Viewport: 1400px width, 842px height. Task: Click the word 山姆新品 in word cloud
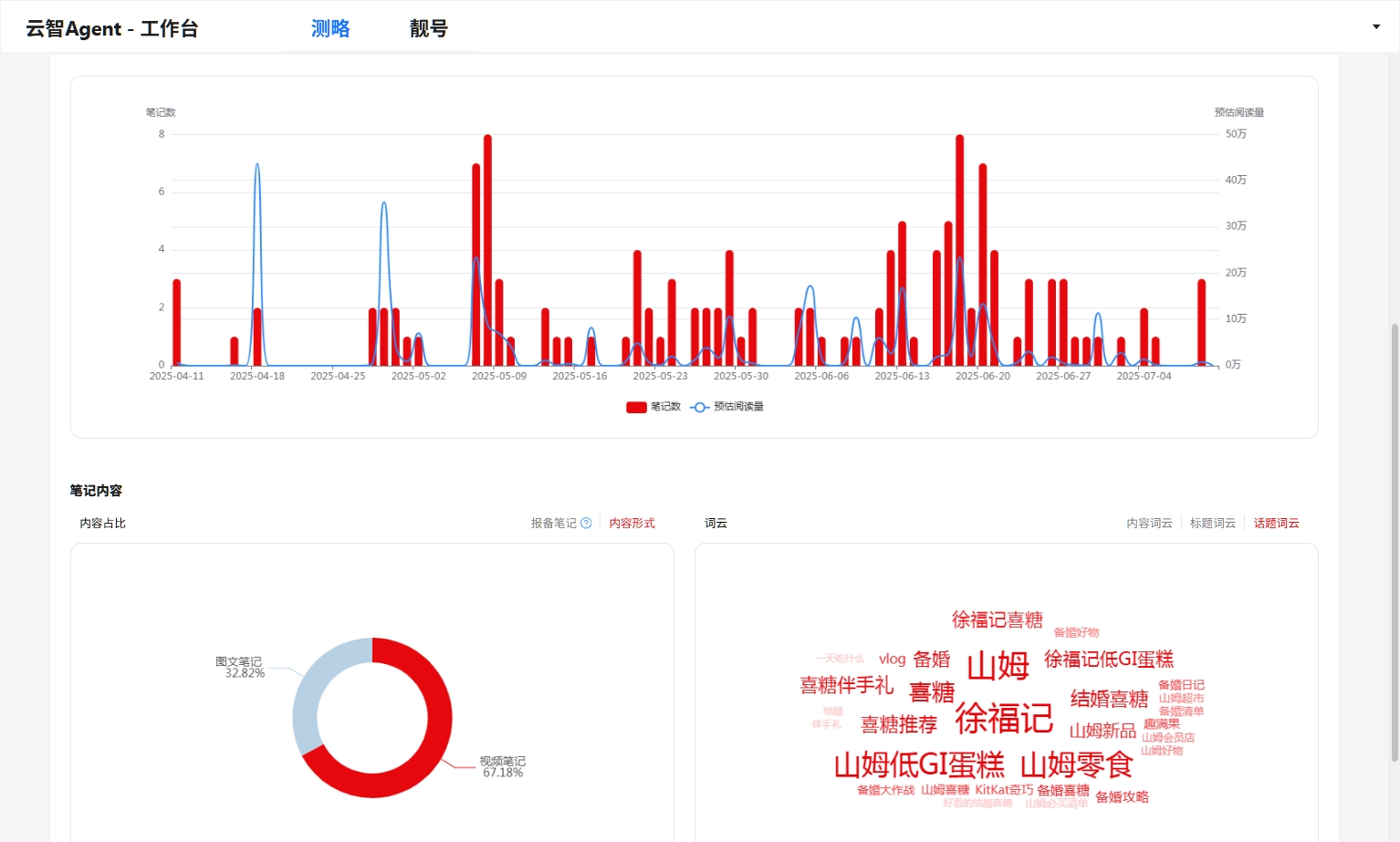click(x=1102, y=731)
